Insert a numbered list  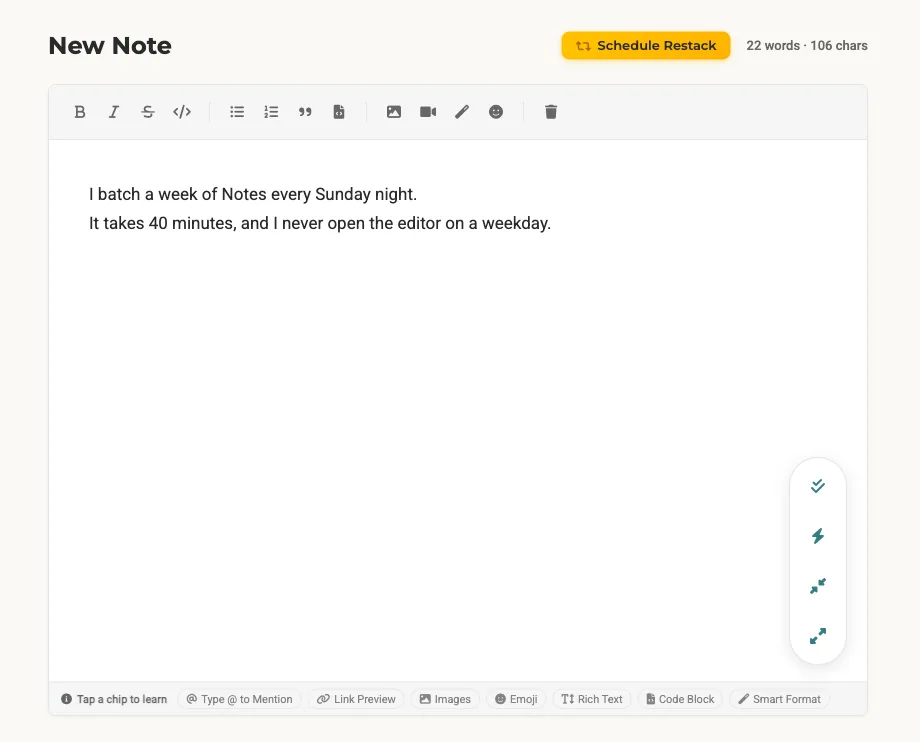pyautogui.click(x=271, y=112)
